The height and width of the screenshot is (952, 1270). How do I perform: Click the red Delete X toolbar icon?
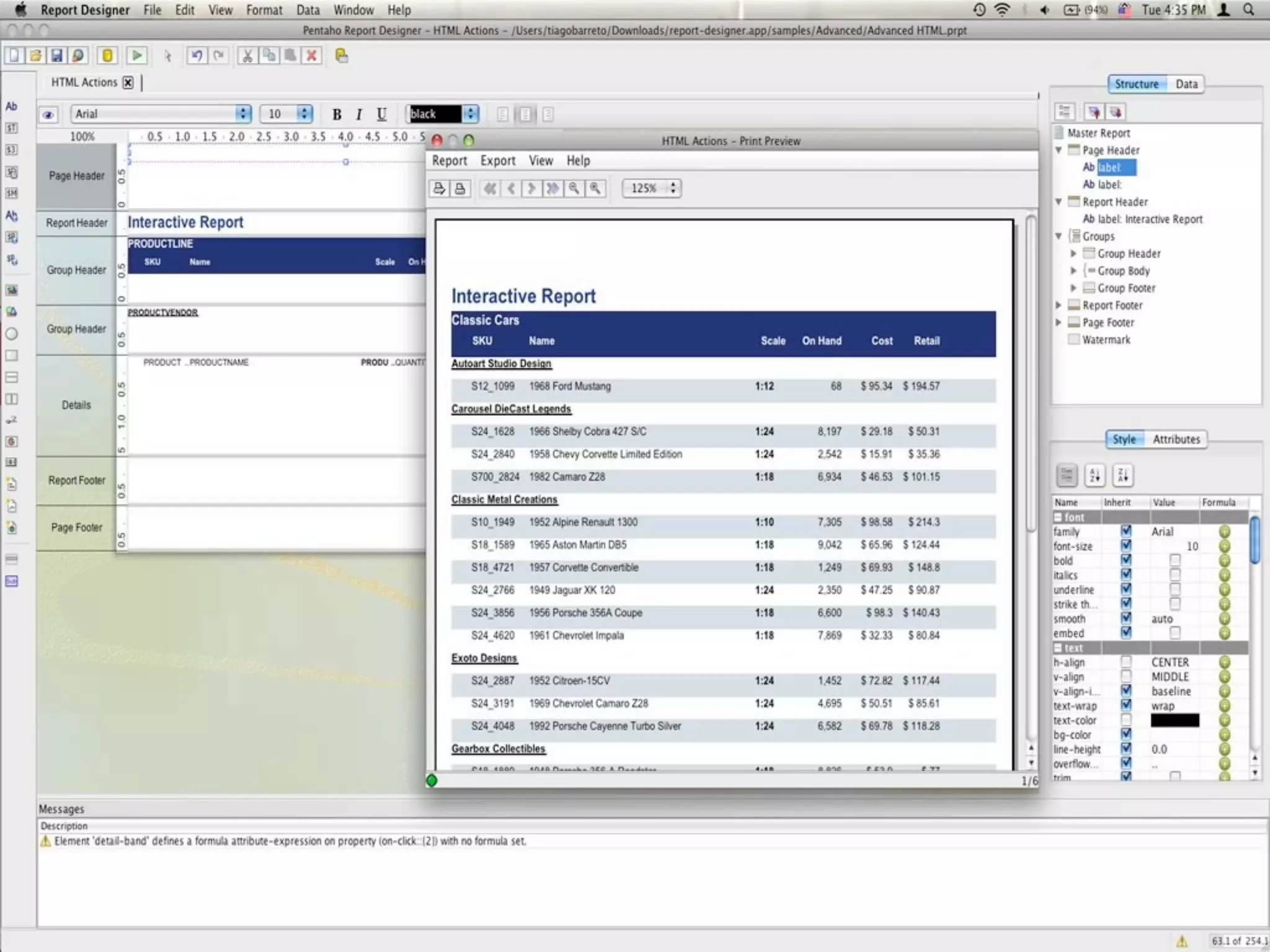click(x=312, y=56)
